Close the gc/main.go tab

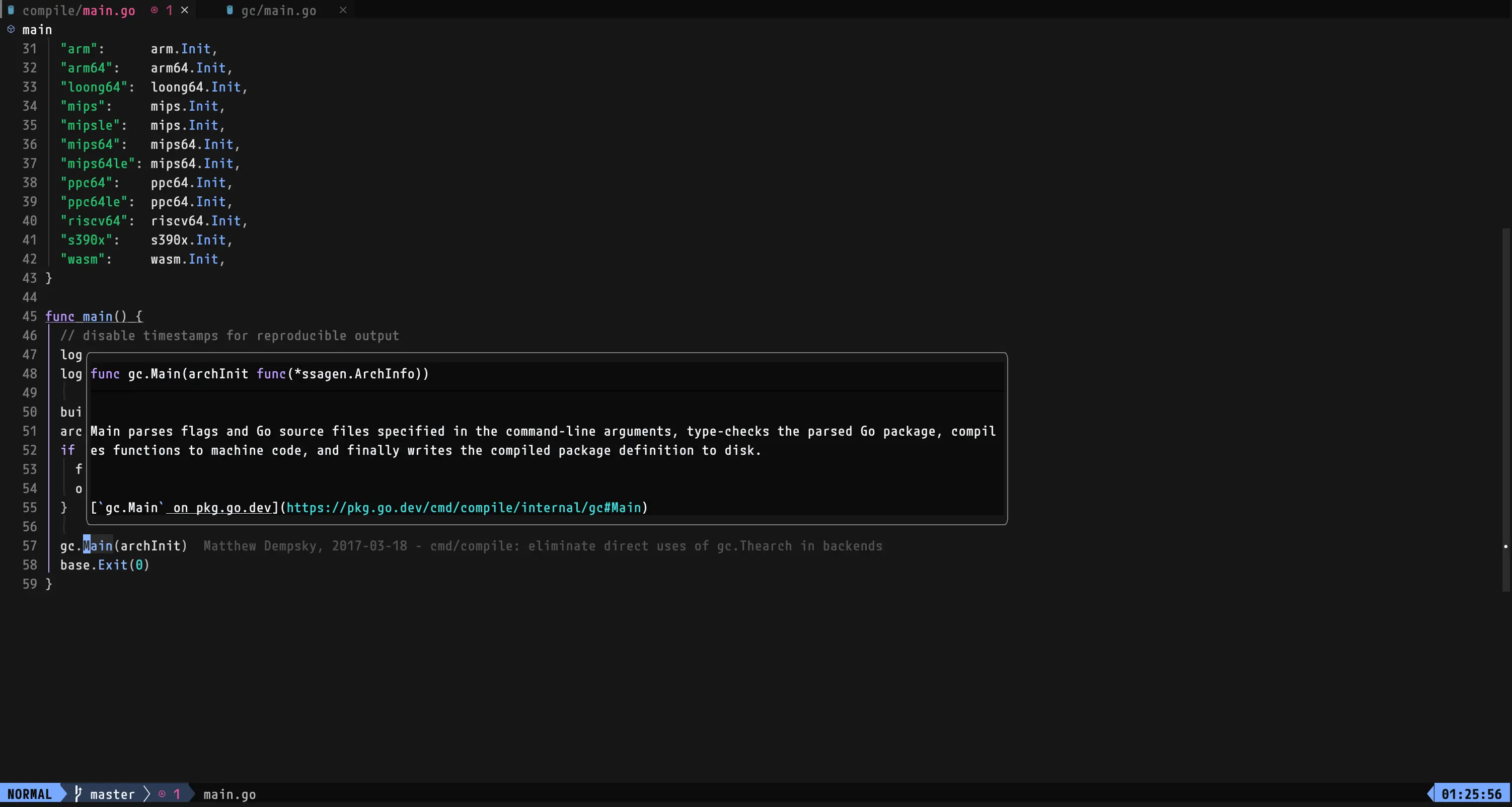(x=343, y=10)
